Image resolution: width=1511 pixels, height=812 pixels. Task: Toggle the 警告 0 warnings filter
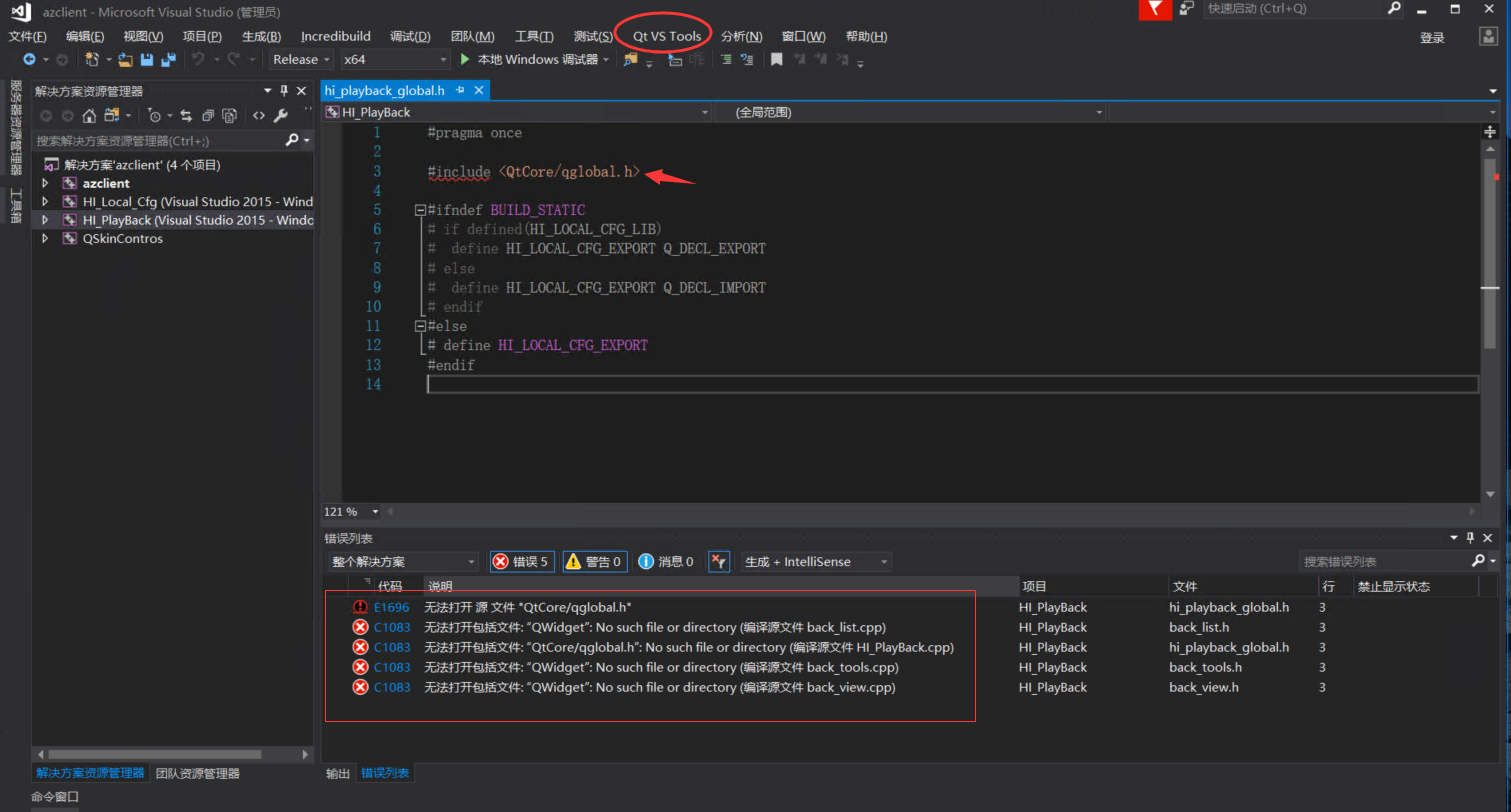[x=595, y=562]
